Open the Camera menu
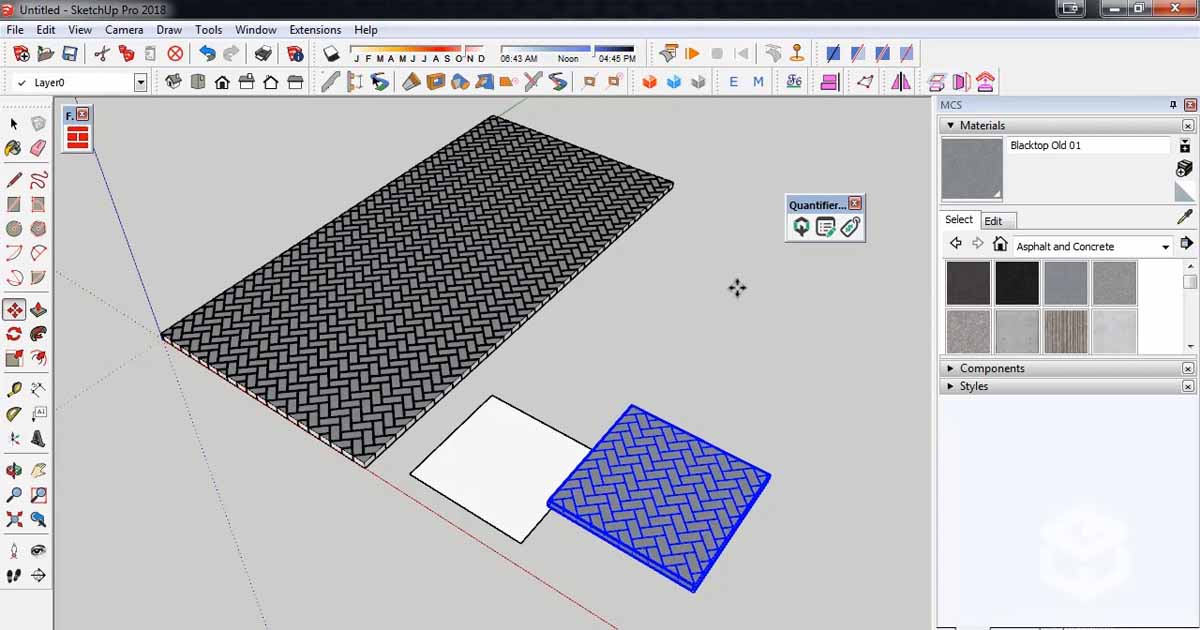 [x=124, y=30]
